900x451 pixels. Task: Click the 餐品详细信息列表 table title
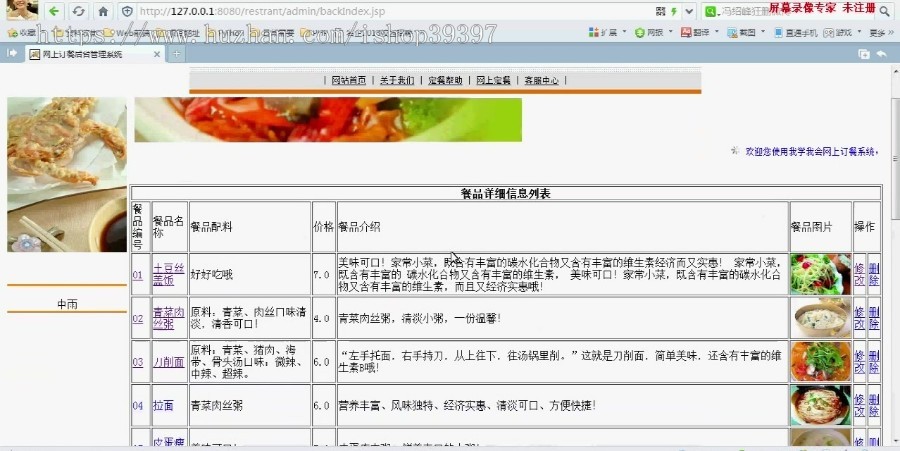tap(506, 193)
